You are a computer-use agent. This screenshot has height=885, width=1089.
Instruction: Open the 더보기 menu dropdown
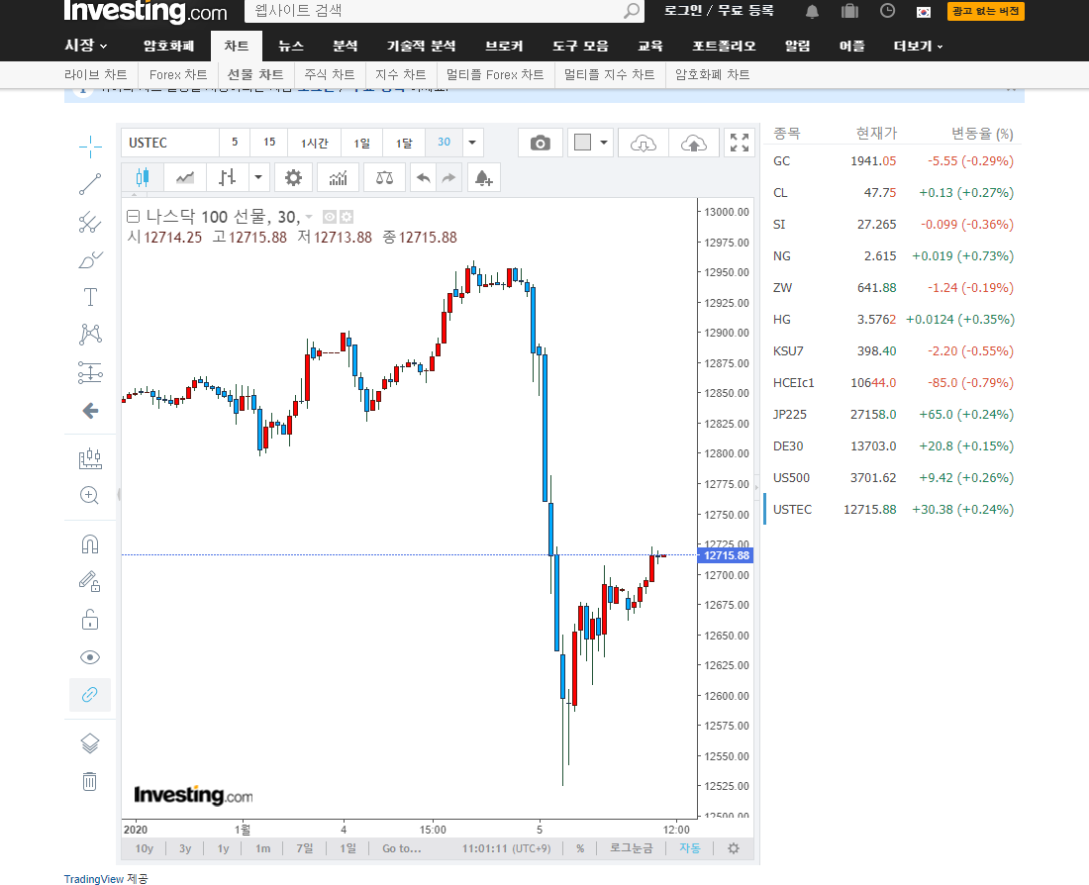pos(918,46)
